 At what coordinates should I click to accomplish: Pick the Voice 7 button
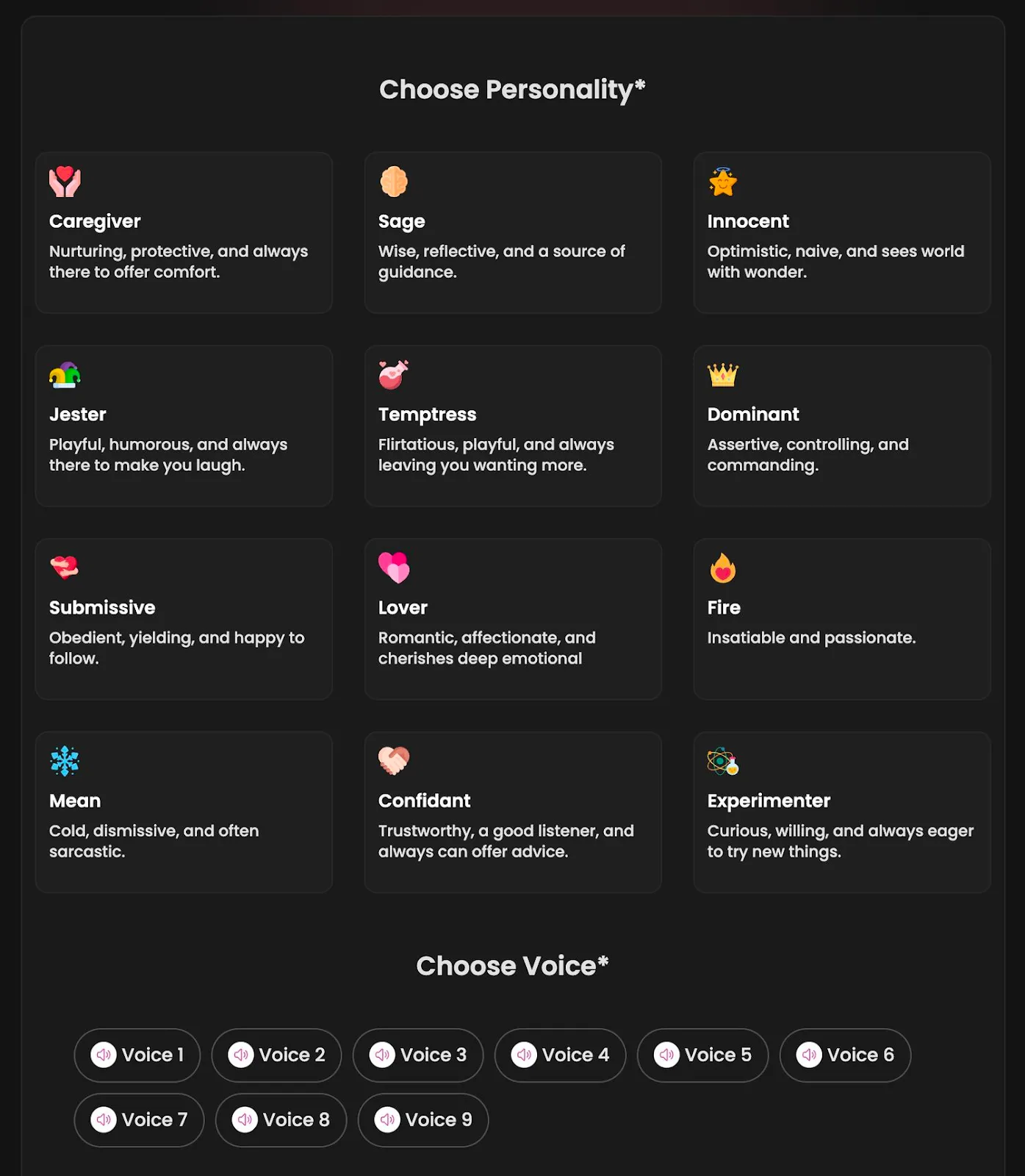(x=139, y=1119)
